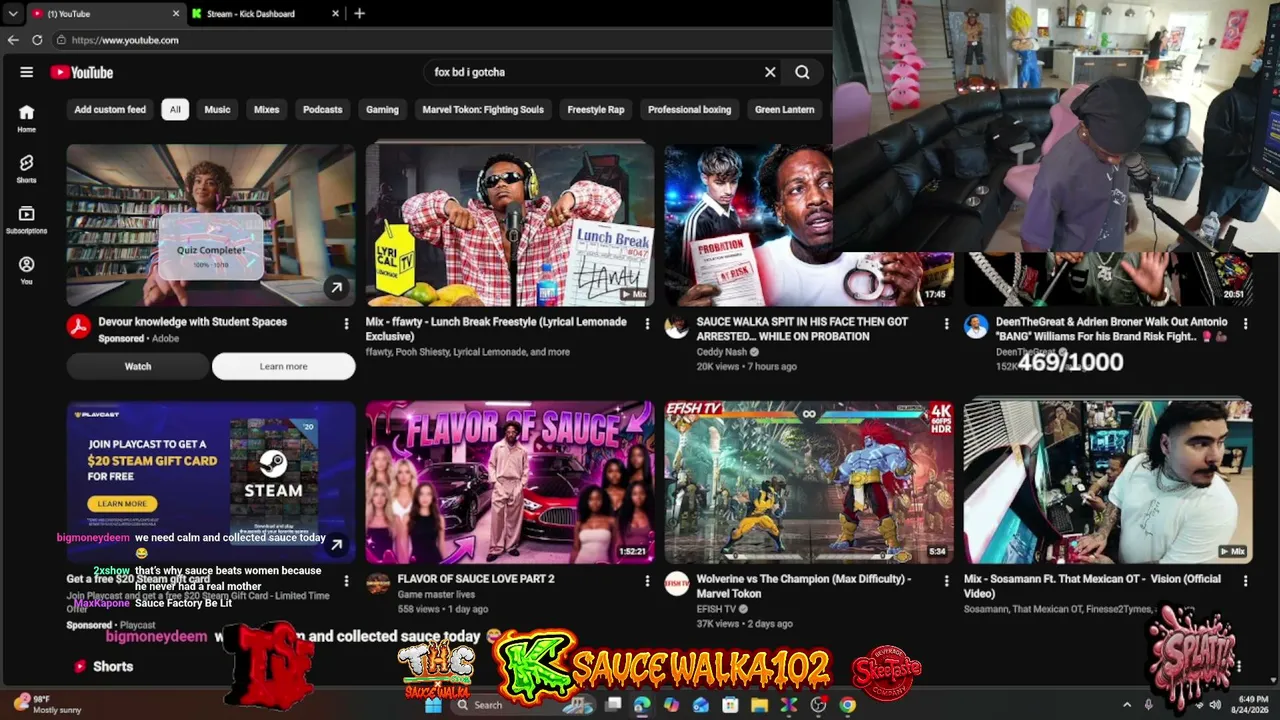The width and height of the screenshot is (1280, 720).
Task: Filter the feed by Music
Action: (x=217, y=110)
